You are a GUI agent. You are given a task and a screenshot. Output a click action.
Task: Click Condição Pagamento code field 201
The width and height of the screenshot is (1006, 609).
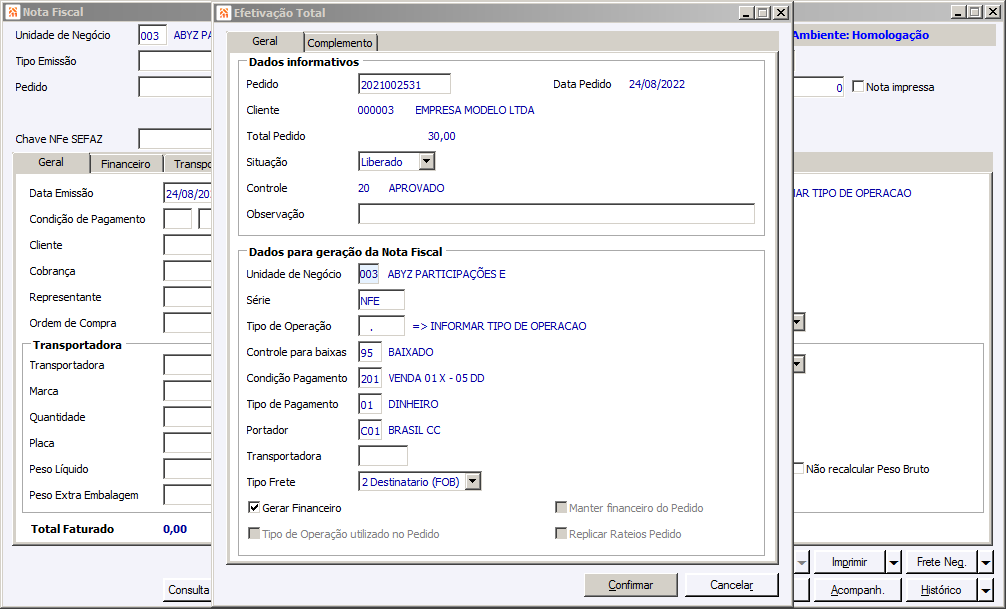click(370, 378)
